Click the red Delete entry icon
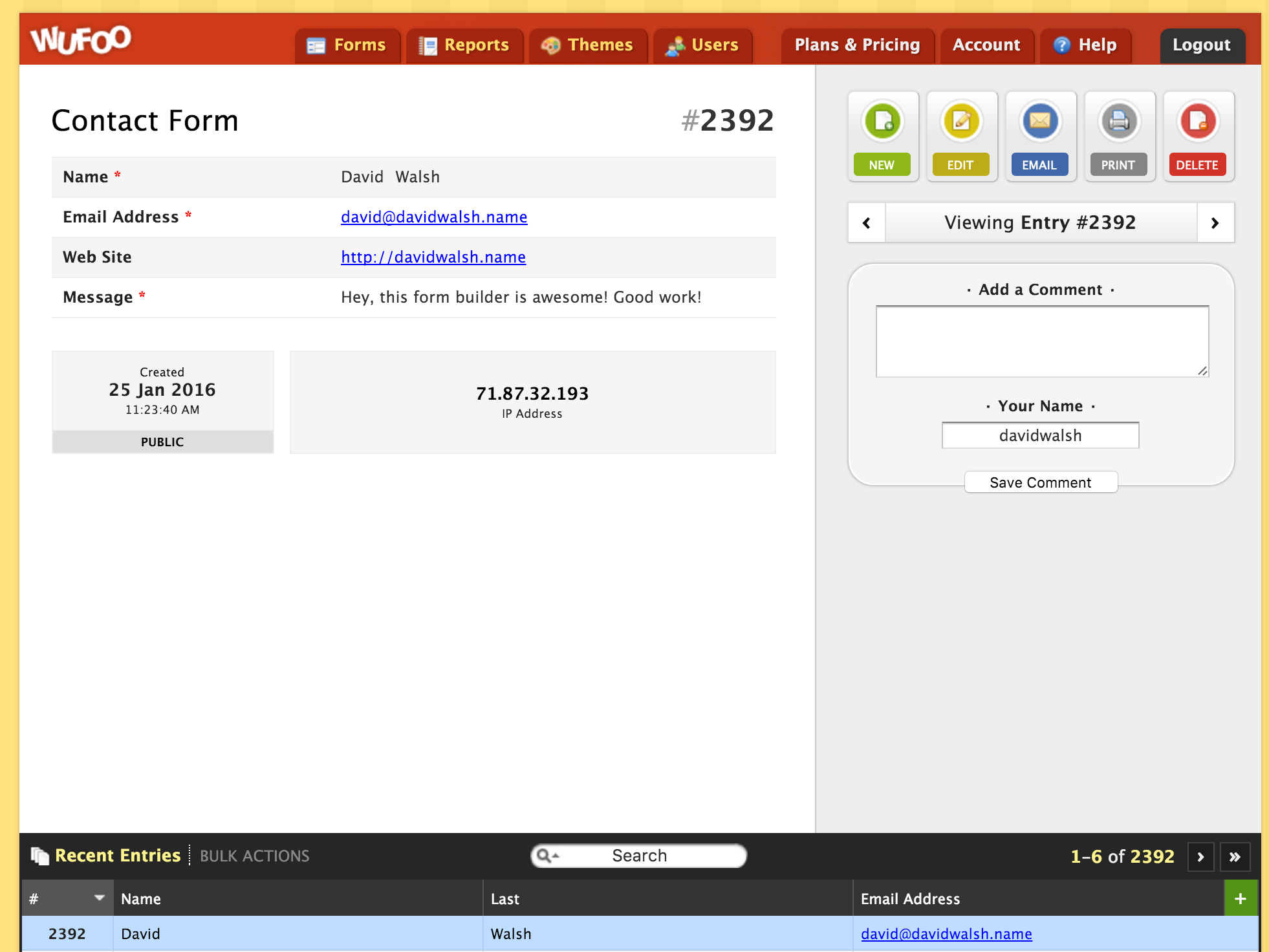The height and width of the screenshot is (952, 1269). (1198, 121)
